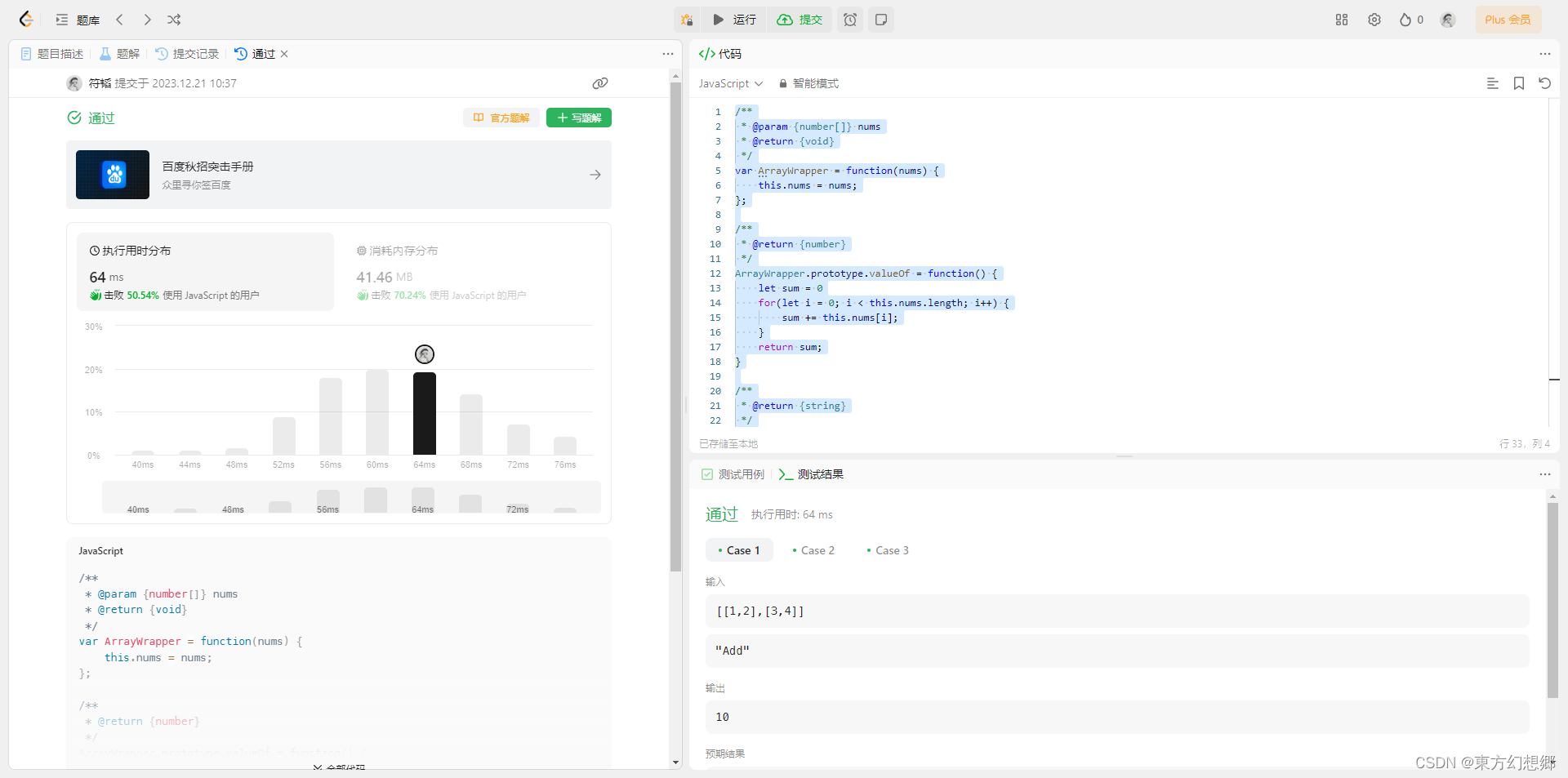Click the debug icon beside 运行

687,20
